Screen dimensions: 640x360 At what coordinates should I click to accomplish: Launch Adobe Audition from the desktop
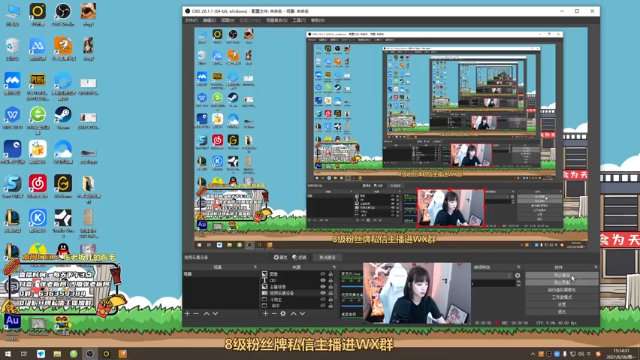click(x=12, y=326)
